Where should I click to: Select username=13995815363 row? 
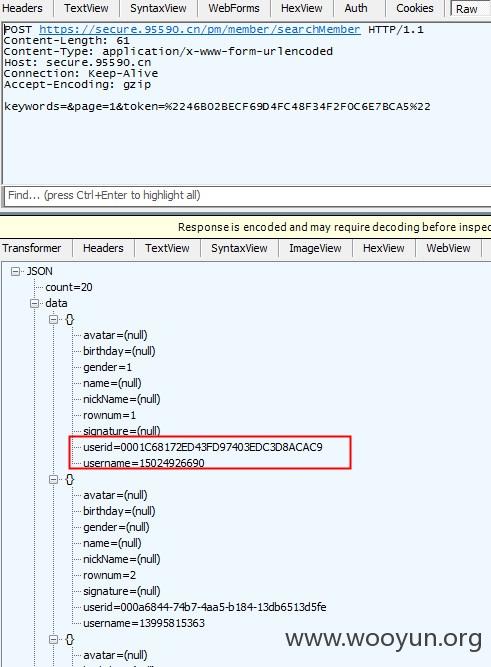pos(144,623)
